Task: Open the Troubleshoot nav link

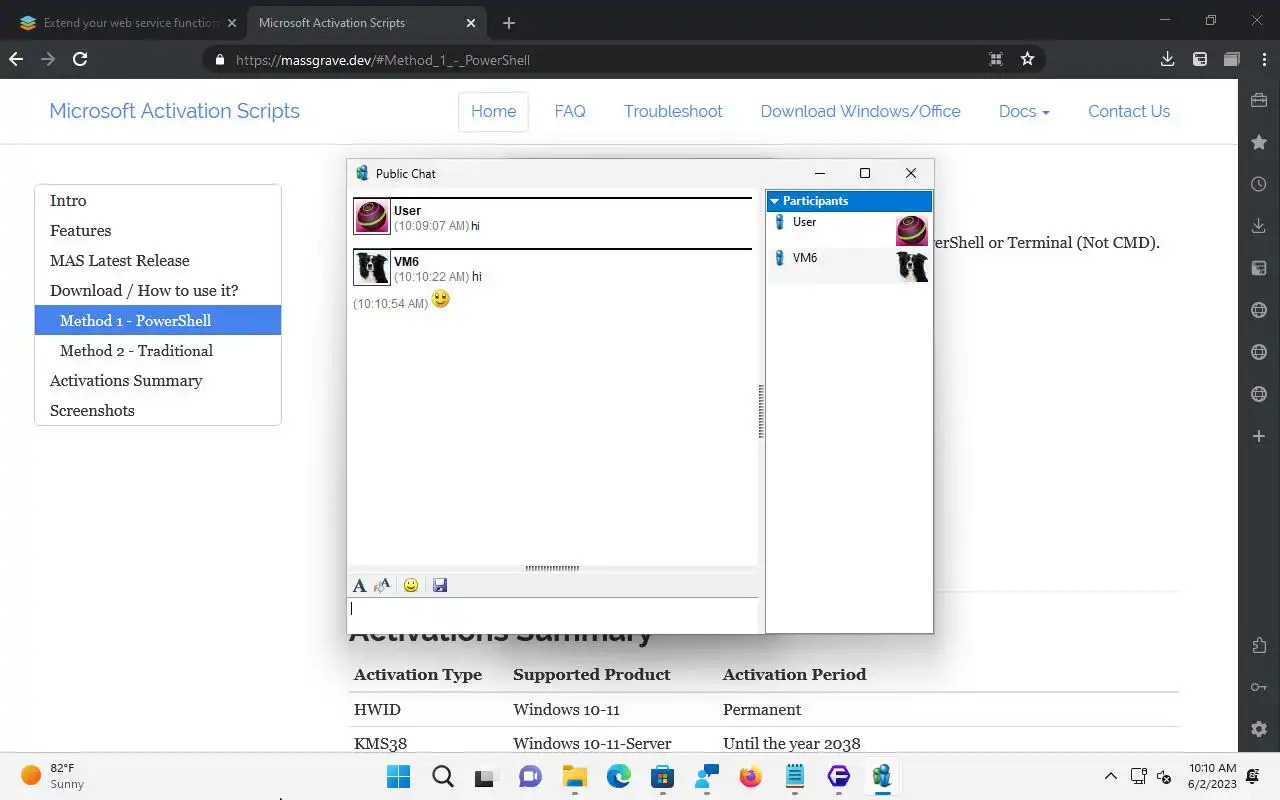Action: 673,111
